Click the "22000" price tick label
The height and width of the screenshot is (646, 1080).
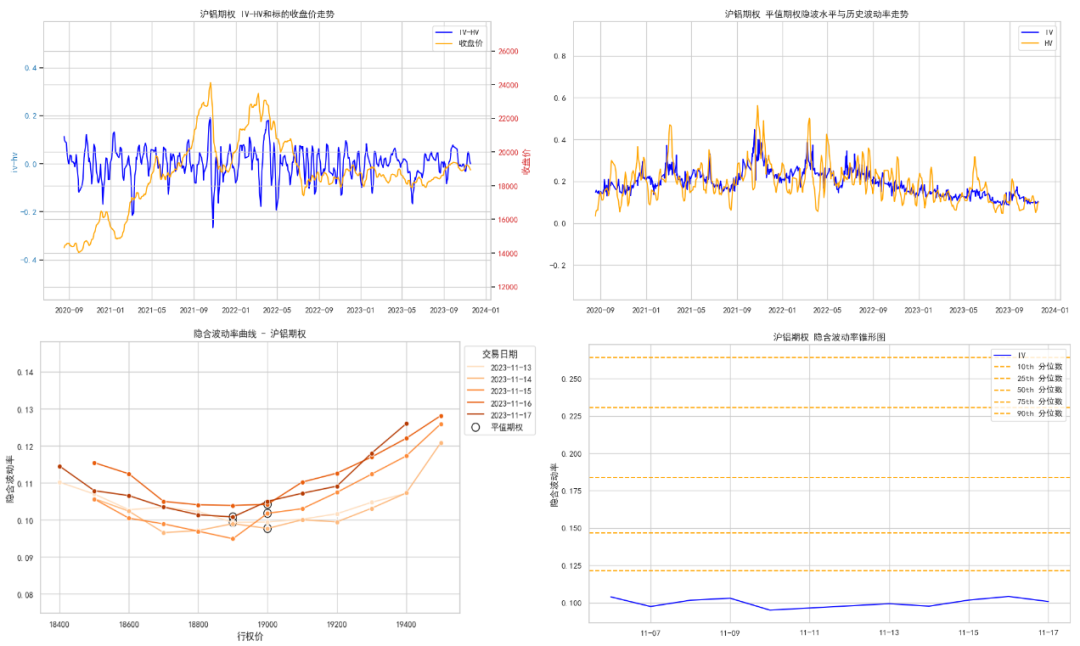coord(508,119)
